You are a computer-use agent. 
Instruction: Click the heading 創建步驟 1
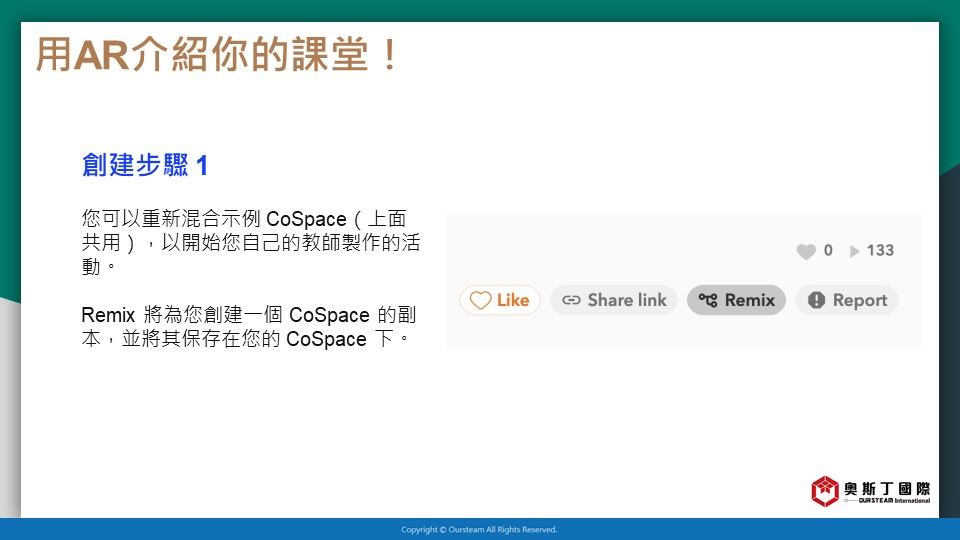click(x=145, y=165)
